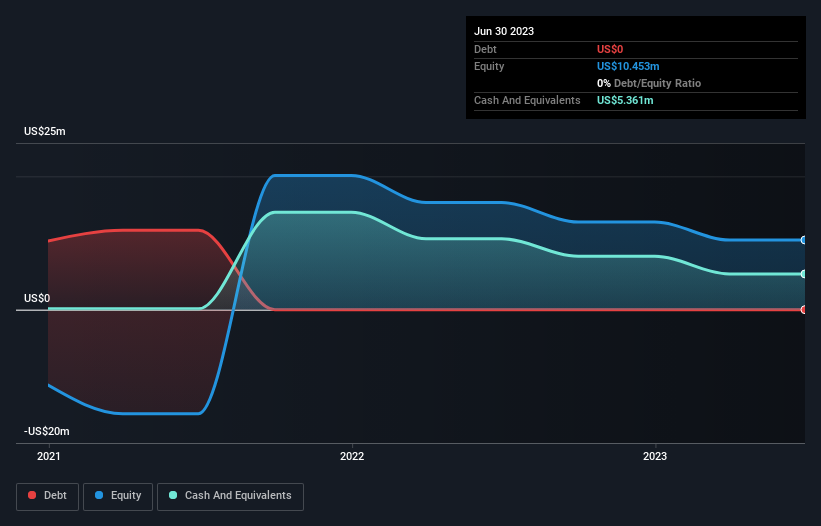Click the US$25m axis label
This screenshot has height=526, width=821.
[x=45, y=131]
